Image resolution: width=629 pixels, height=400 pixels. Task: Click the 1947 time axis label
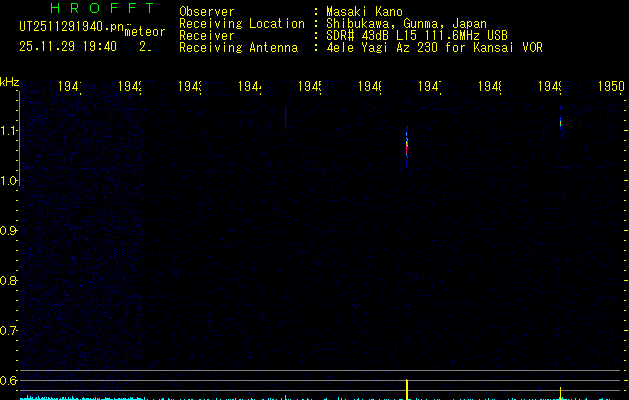coord(429,86)
